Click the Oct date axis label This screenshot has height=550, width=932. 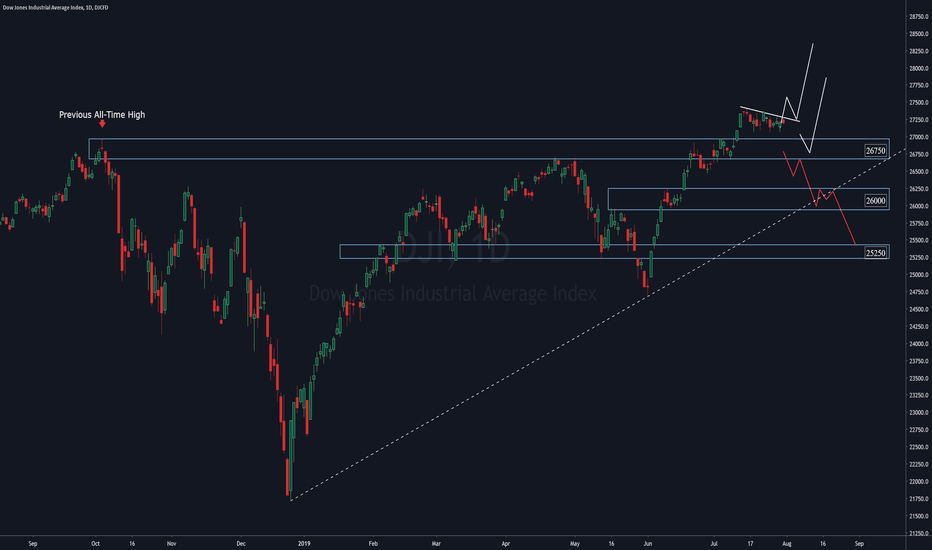[96, 544]
